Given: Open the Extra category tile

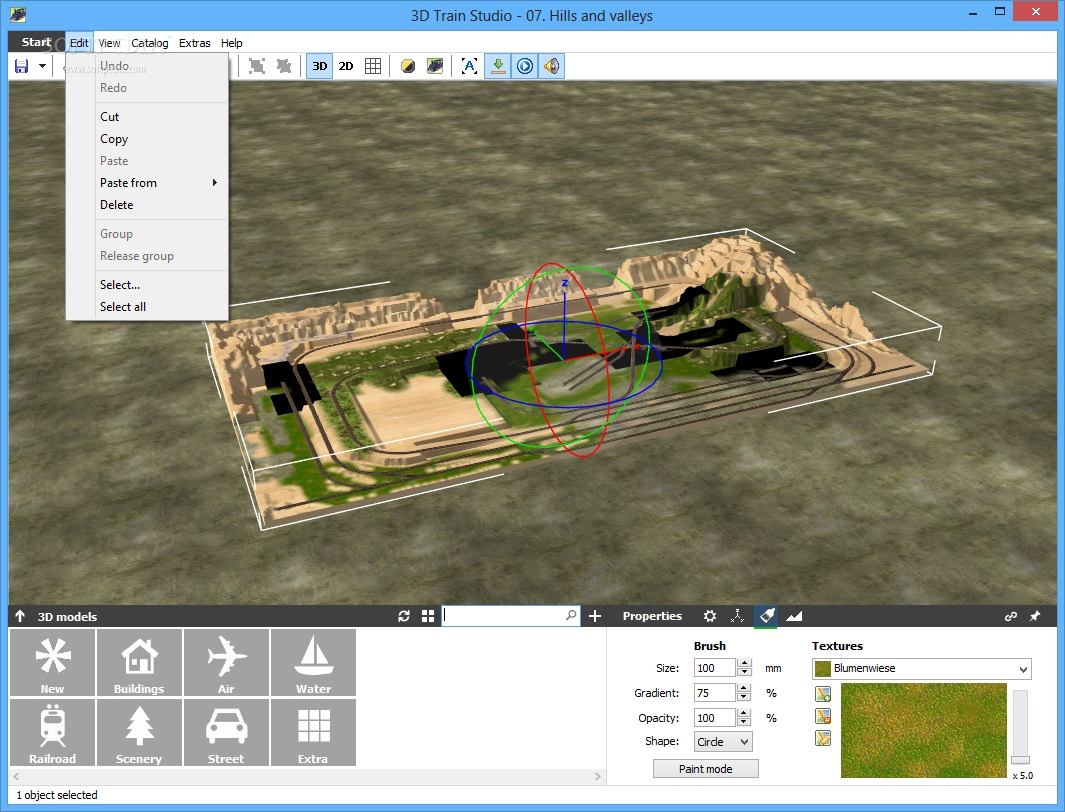Looking at the screenshot, I should click(x=313, y=733).
